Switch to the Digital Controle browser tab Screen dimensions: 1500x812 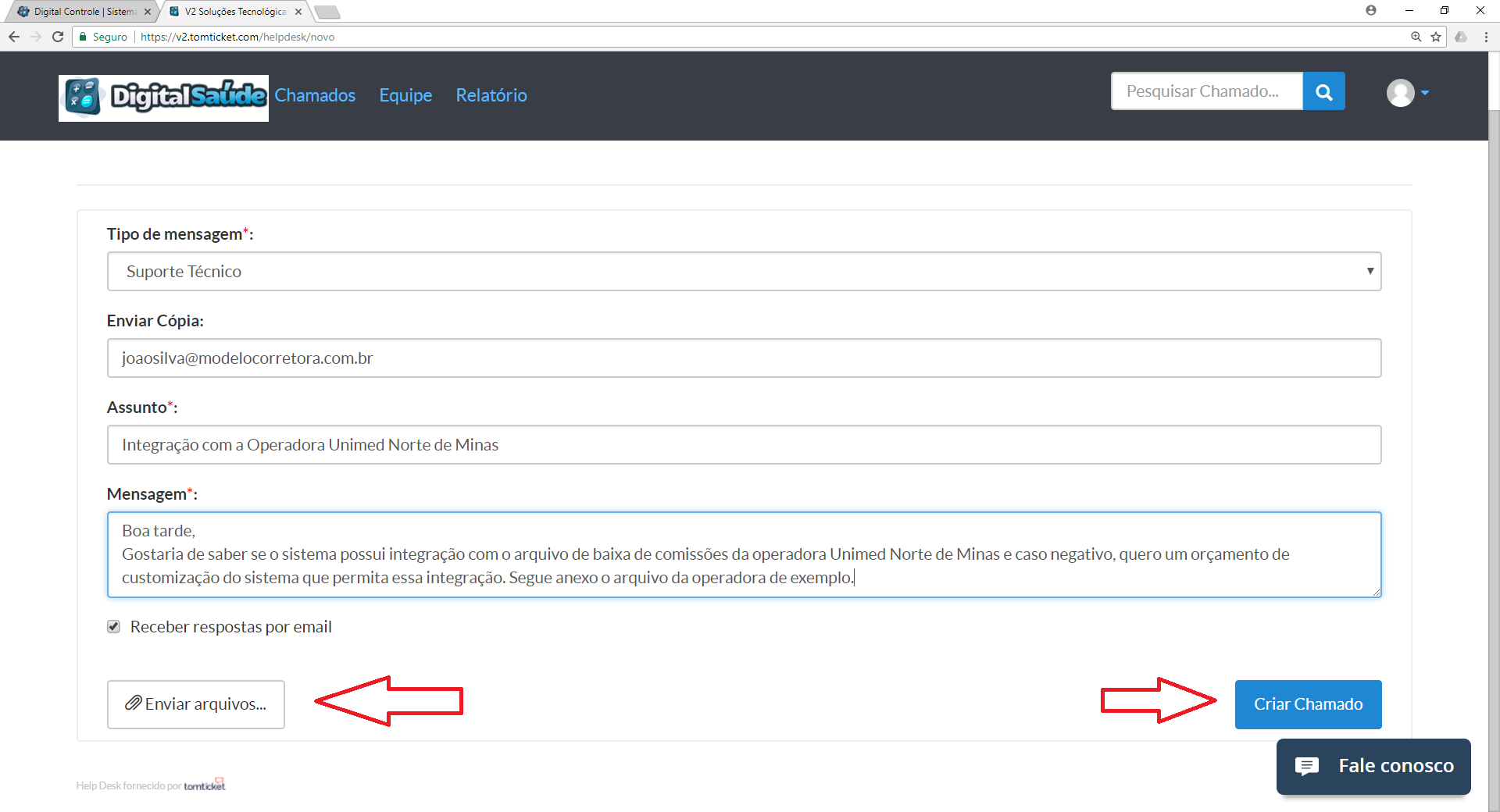tap(83, 12)
